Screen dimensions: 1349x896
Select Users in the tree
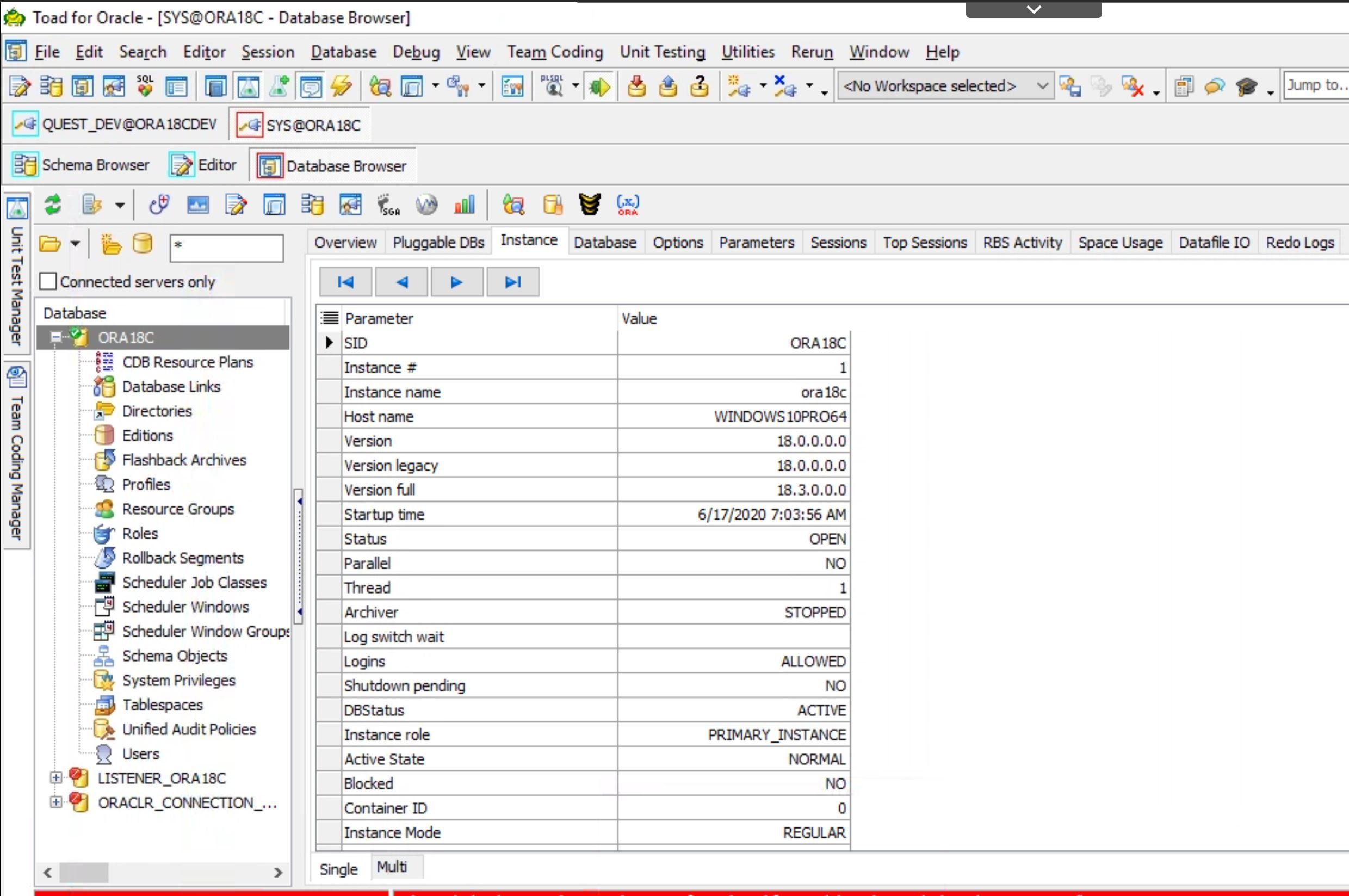140,753
